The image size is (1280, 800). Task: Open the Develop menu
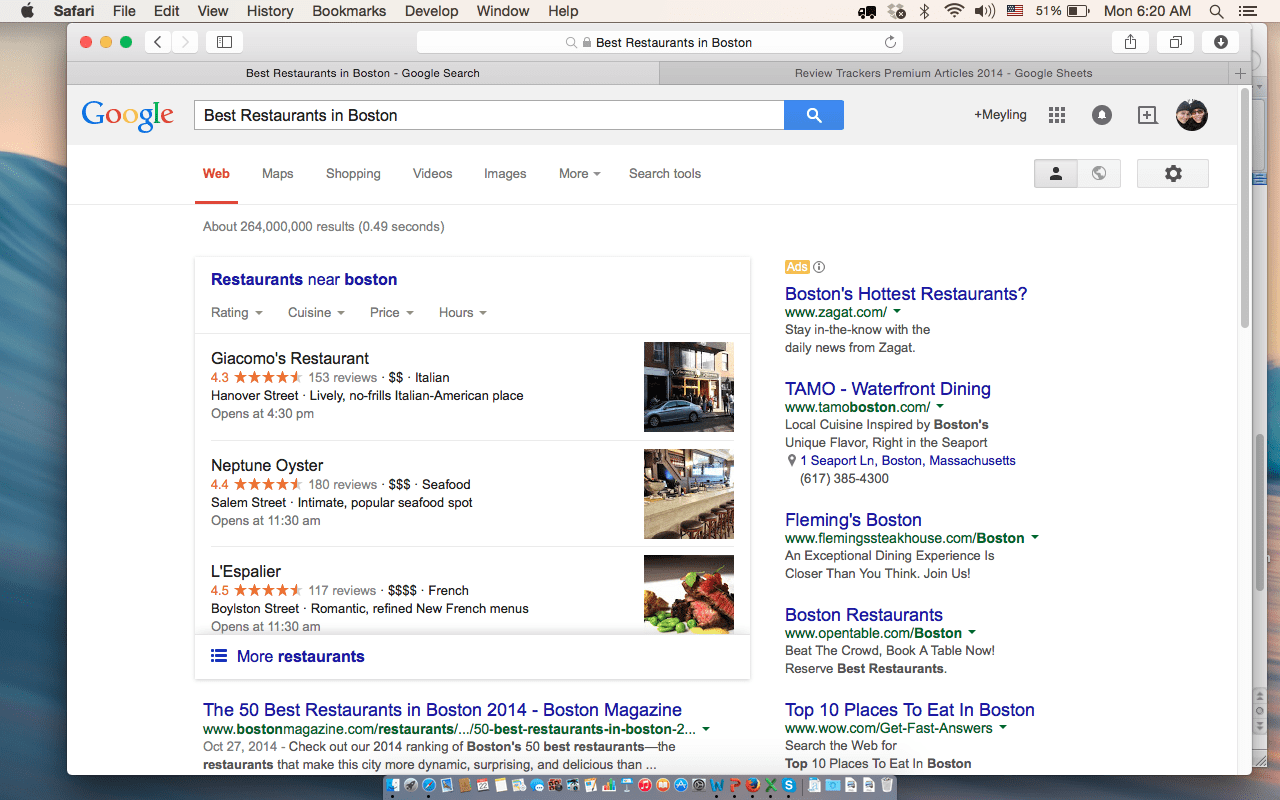point(431,11)
